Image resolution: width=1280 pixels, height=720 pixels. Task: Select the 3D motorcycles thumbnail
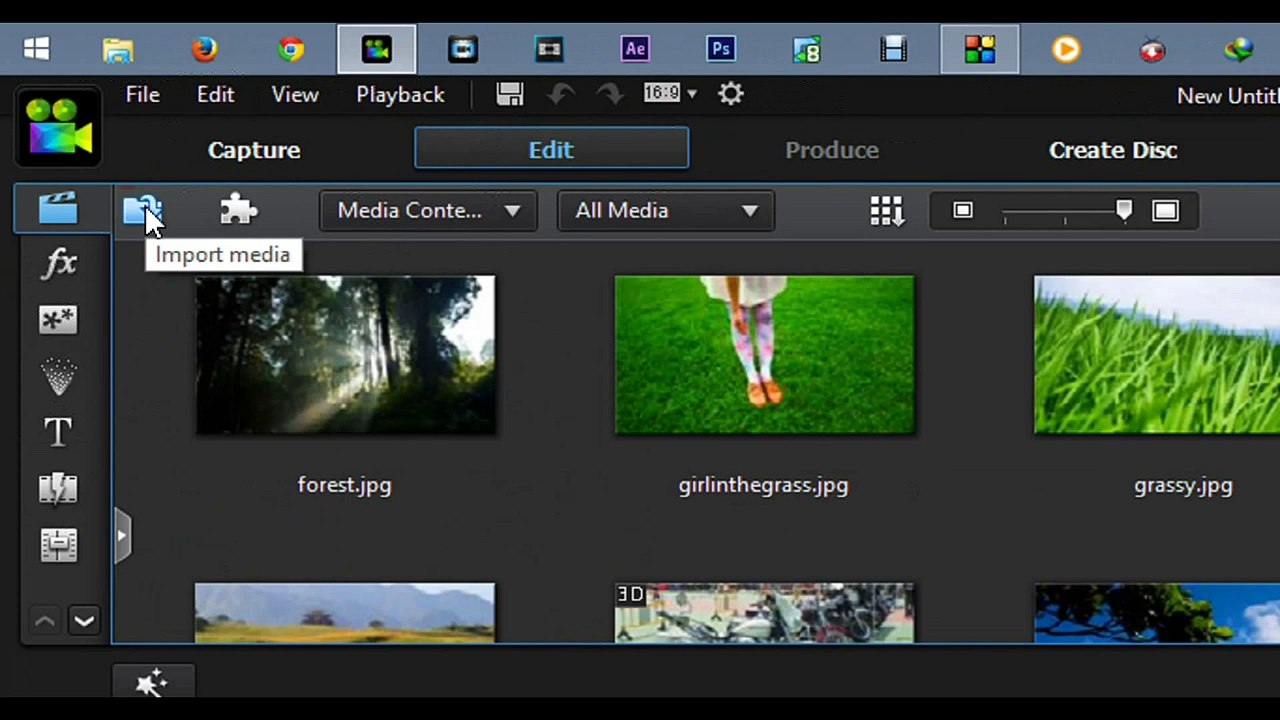[x=764, y=613]
